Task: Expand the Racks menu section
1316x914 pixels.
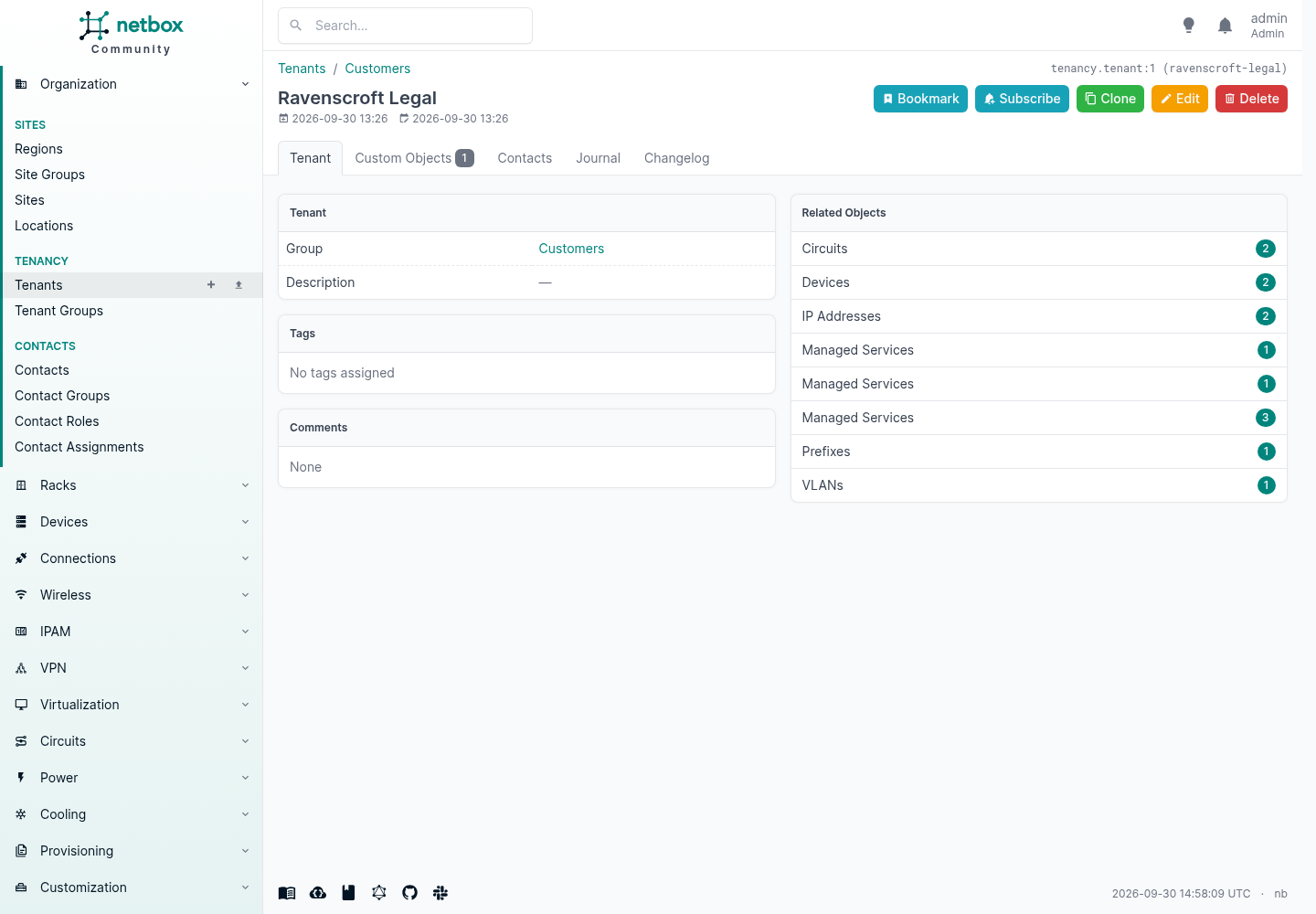Action: coord(131,485)
